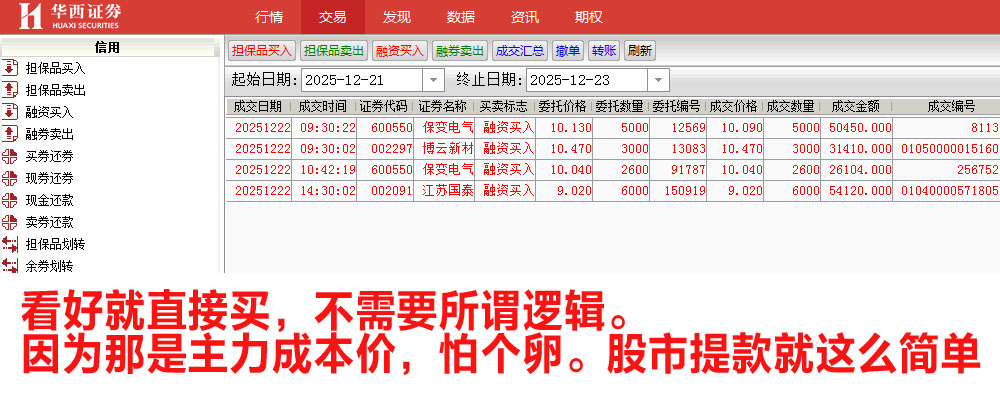
Task: Click the 刷新 button
Action: point(640,51)
